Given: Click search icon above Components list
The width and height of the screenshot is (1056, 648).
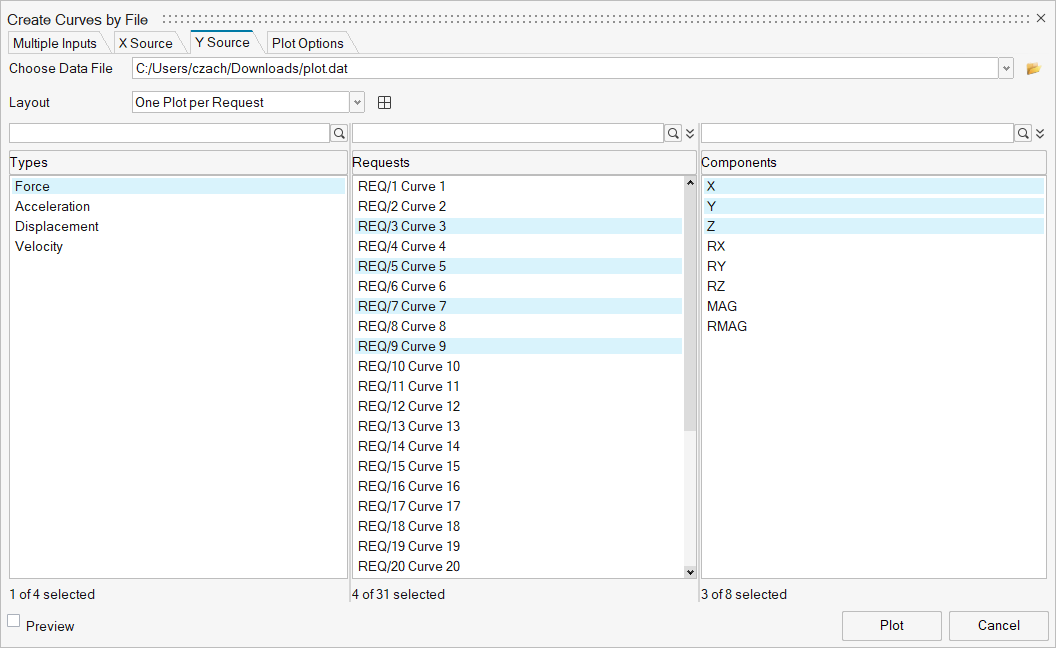Looking at the screenshot, I should (x=1023, y=133).
